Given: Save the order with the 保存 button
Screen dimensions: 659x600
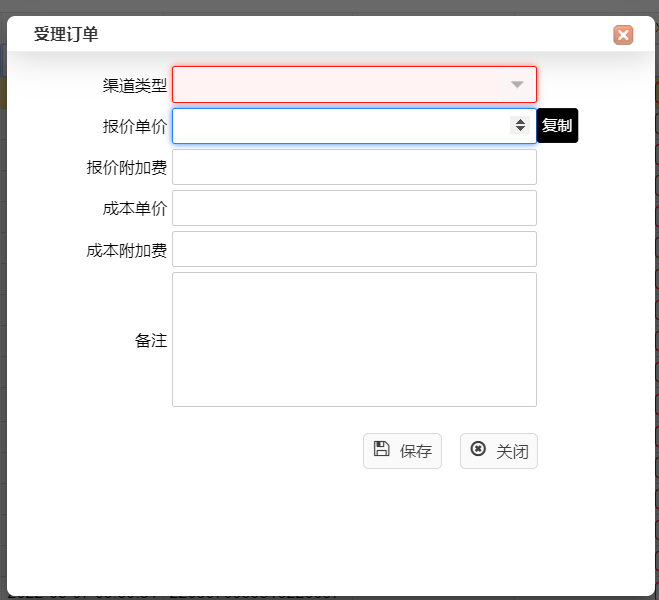Looking at the screenshot, I should click(x=402, y=451).
